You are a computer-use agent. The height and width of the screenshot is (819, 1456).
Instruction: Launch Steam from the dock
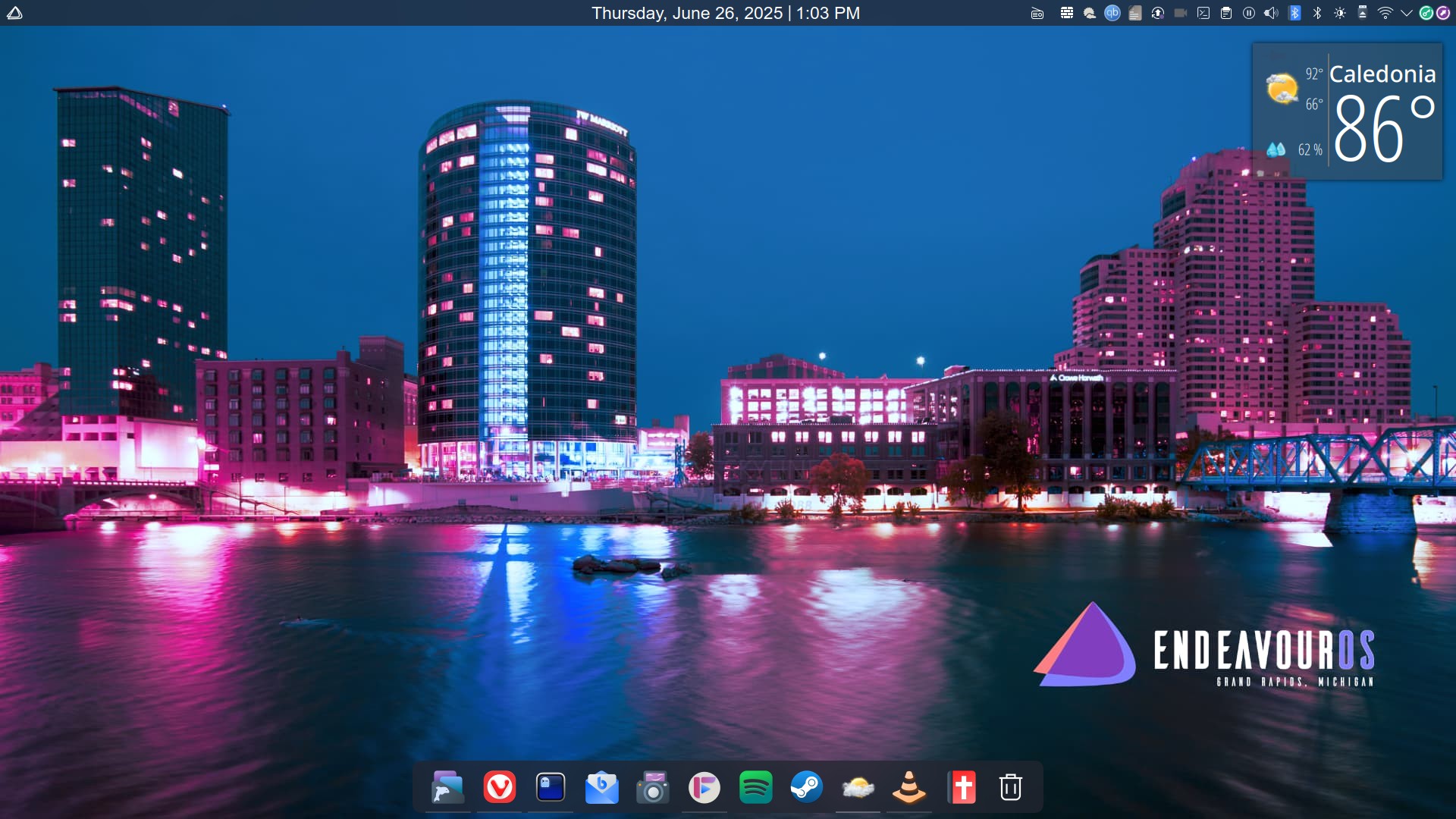[807, 788]
